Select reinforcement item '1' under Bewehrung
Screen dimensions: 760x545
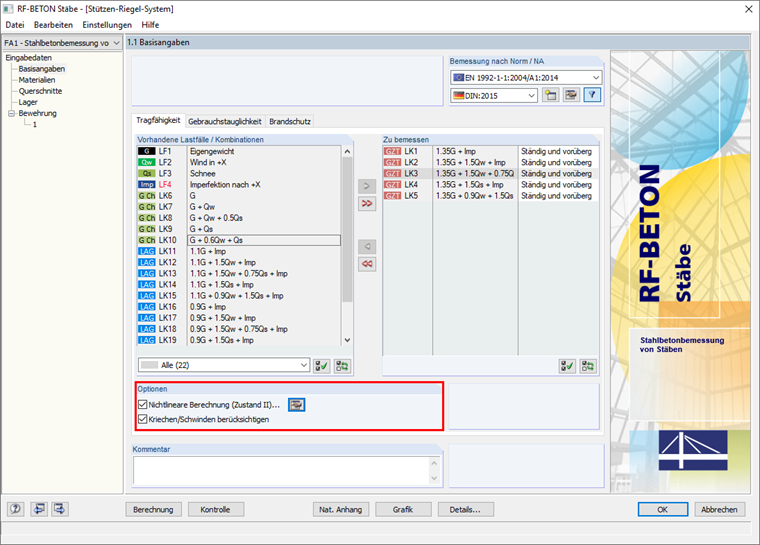(34, 125)
